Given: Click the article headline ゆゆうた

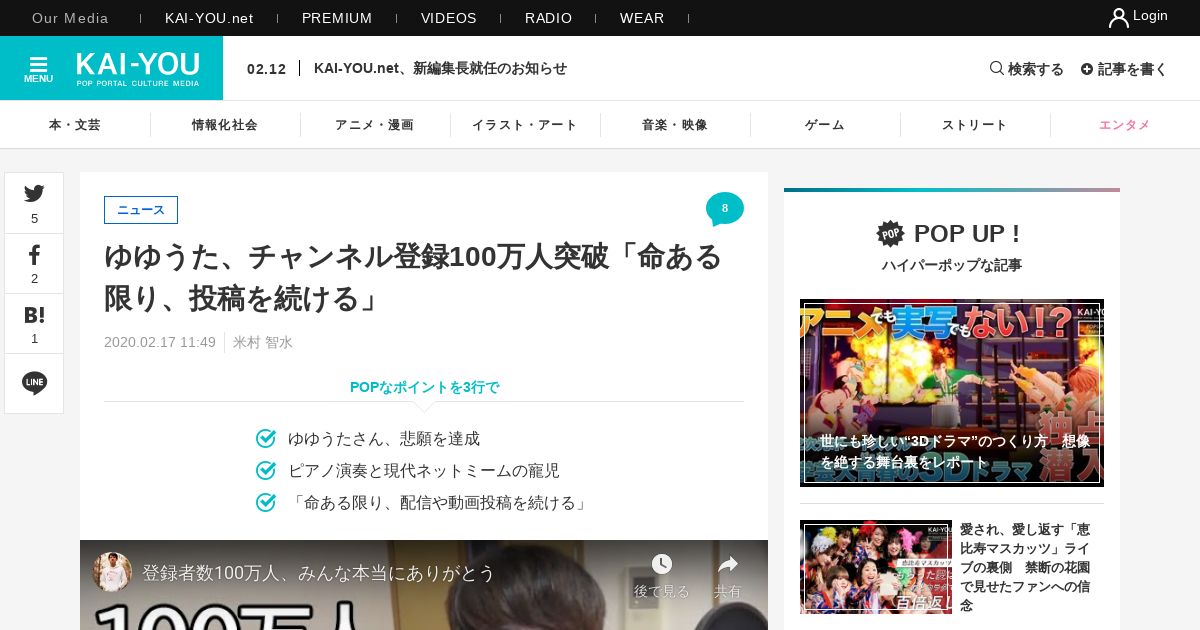Looking at the screenshot, I should pos(414,278).
